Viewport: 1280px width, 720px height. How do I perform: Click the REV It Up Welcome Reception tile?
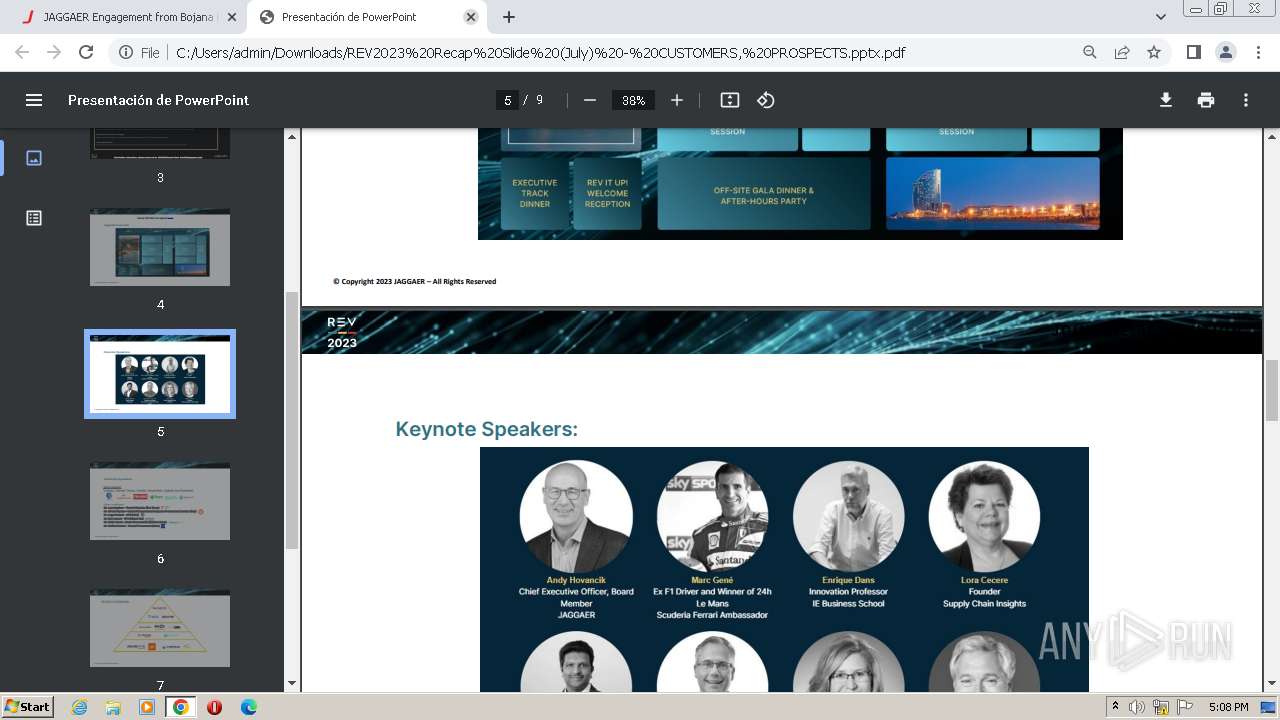608,194
